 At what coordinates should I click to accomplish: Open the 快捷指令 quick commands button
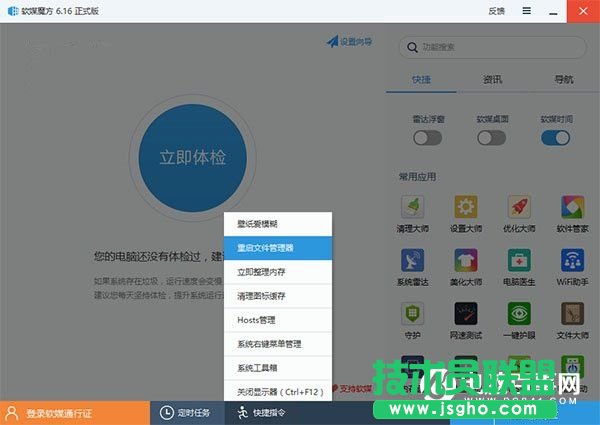coord(261,413)
